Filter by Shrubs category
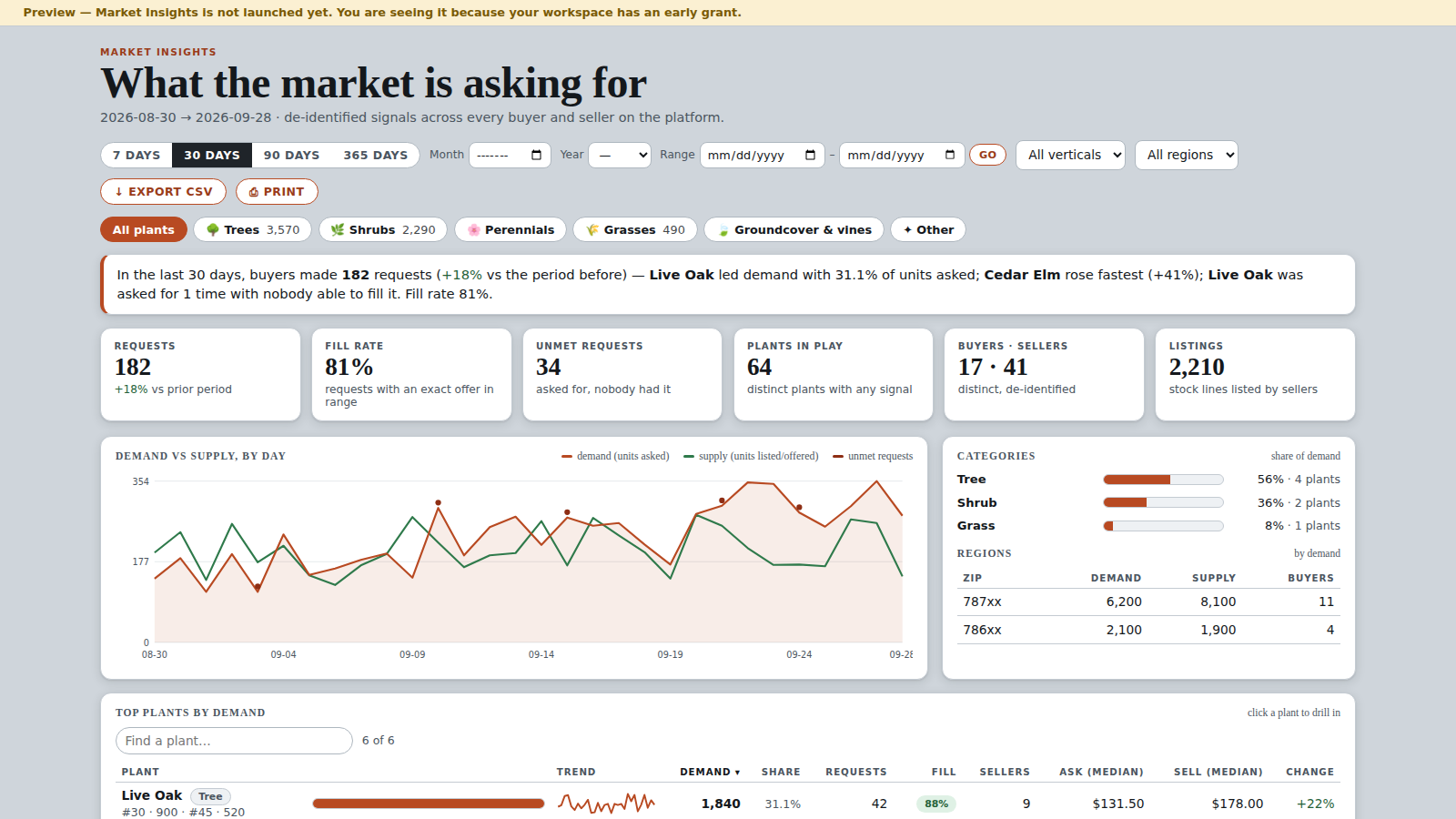This screenshot has width=1456, height=819. click(383, 229)
